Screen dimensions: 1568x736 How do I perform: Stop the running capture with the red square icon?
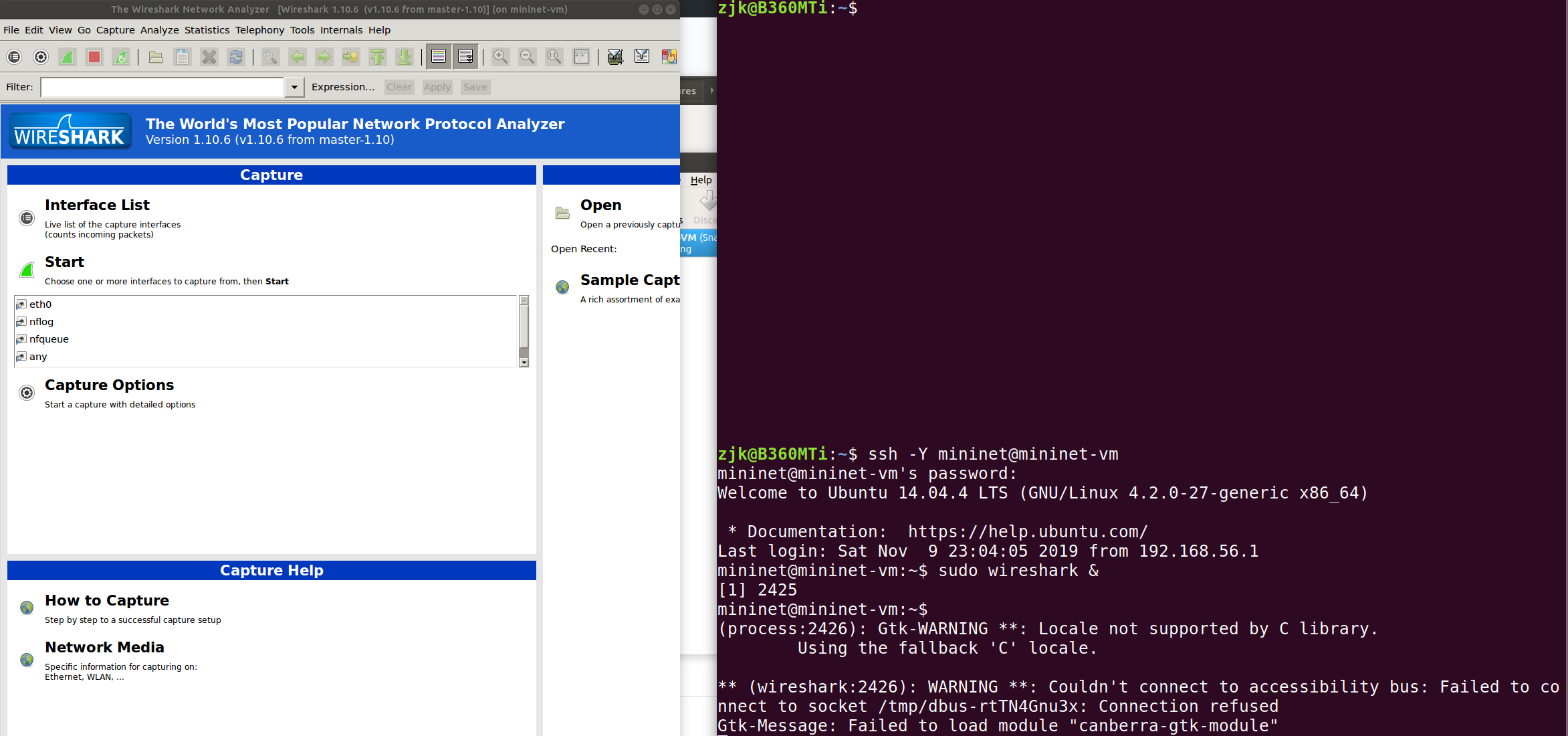pos(94,57)
